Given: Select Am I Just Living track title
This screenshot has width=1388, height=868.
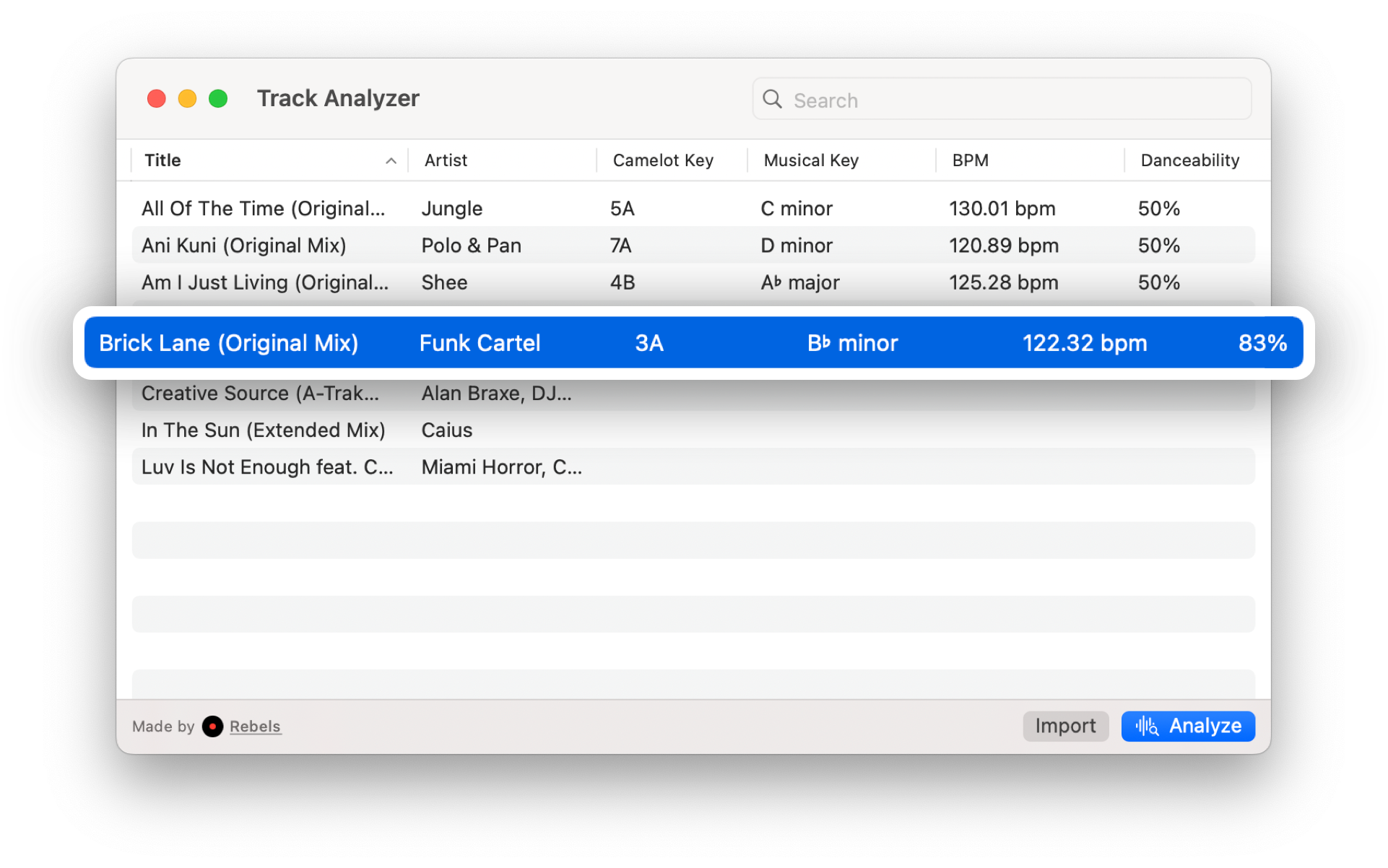Looking at the screenshot, I should [x=265, y=282].
